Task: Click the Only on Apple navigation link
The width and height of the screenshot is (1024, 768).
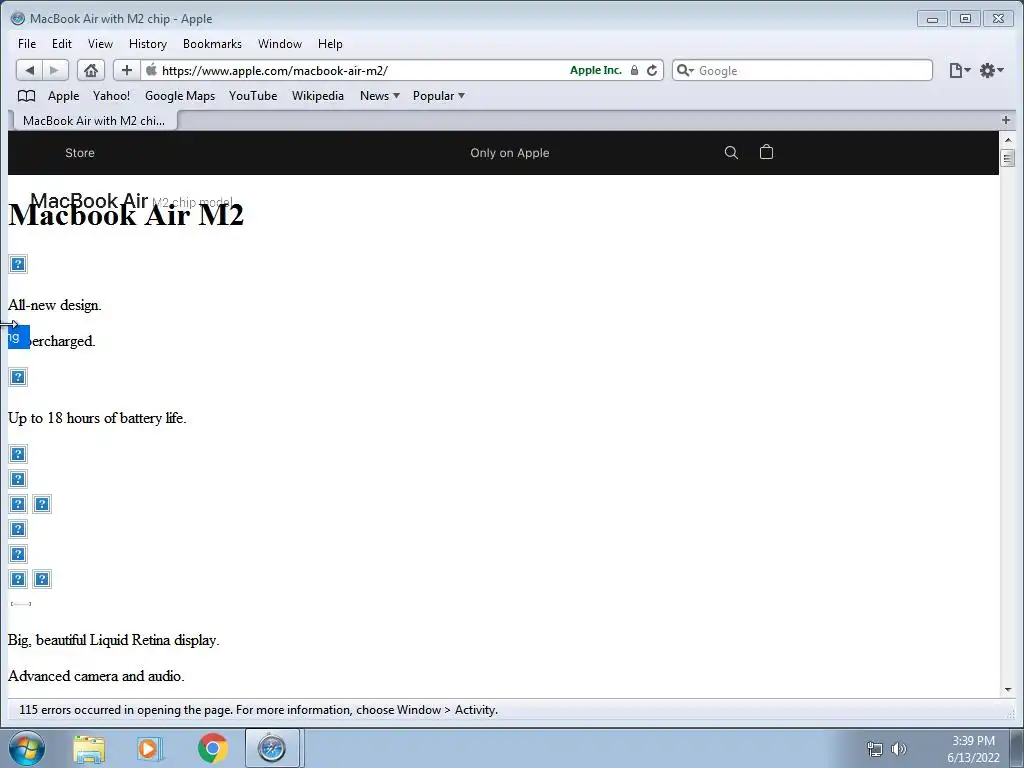Action: click(509, 153)
